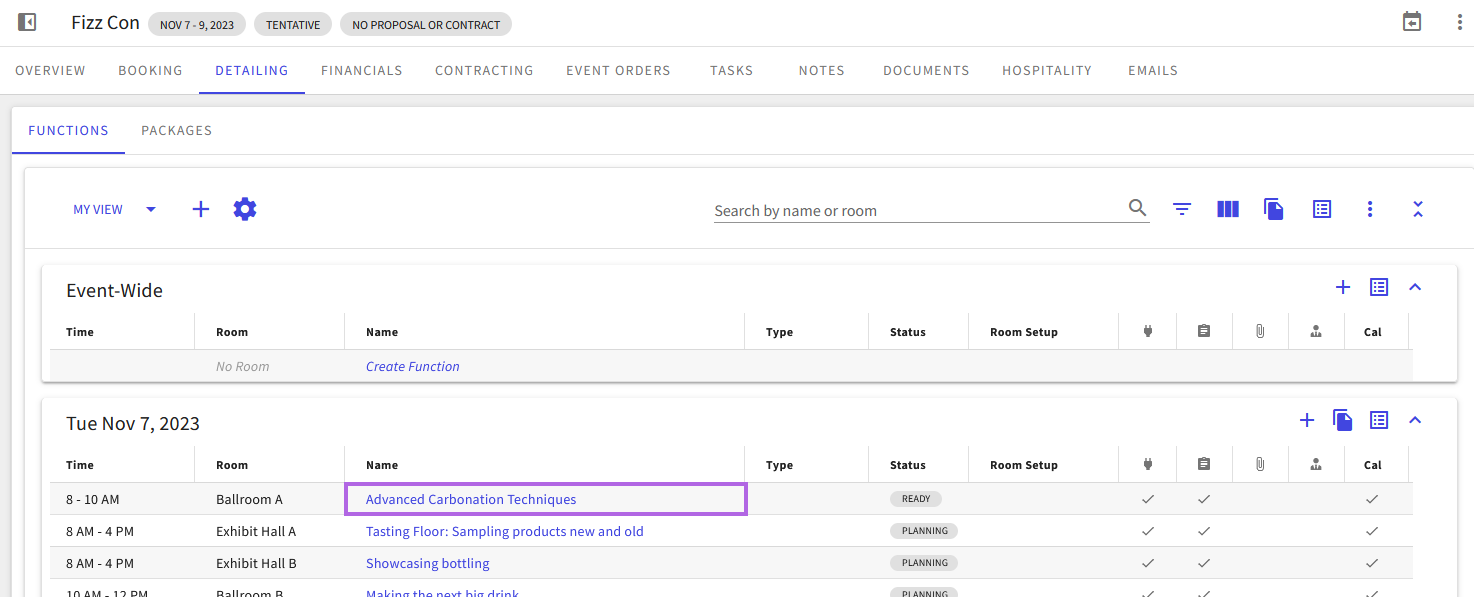Click the staffing person column icon in Event-Wide

(x=1316, y=331)
